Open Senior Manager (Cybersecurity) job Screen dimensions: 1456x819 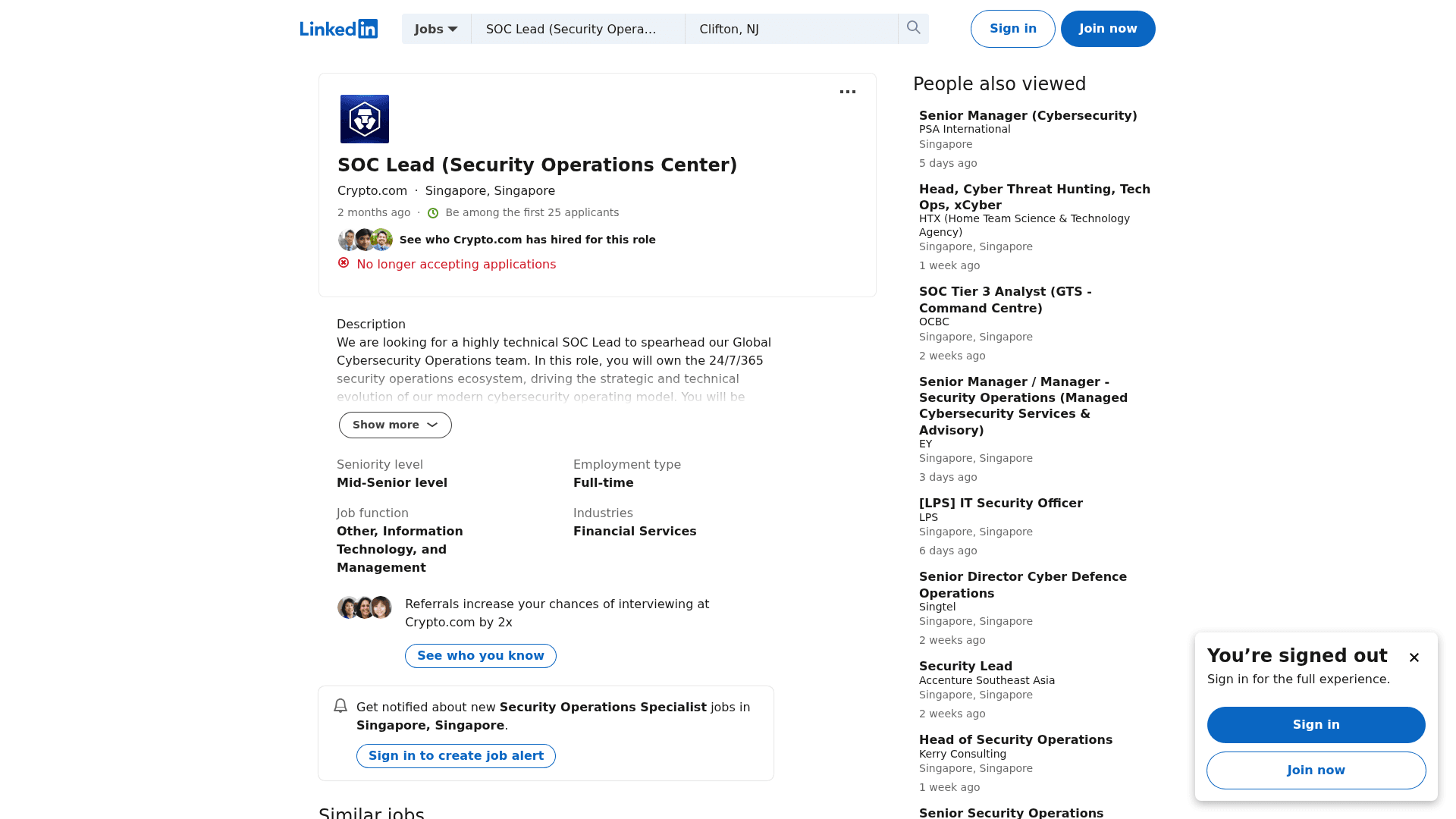coord(1028,115)
